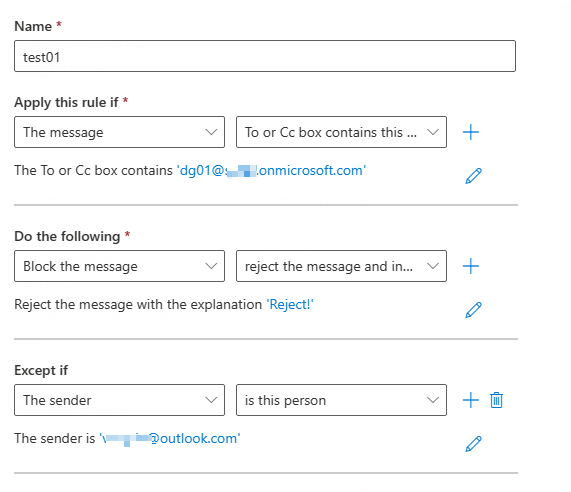
Task: Click the 'Except if' heading
Action: coord(41,370)
